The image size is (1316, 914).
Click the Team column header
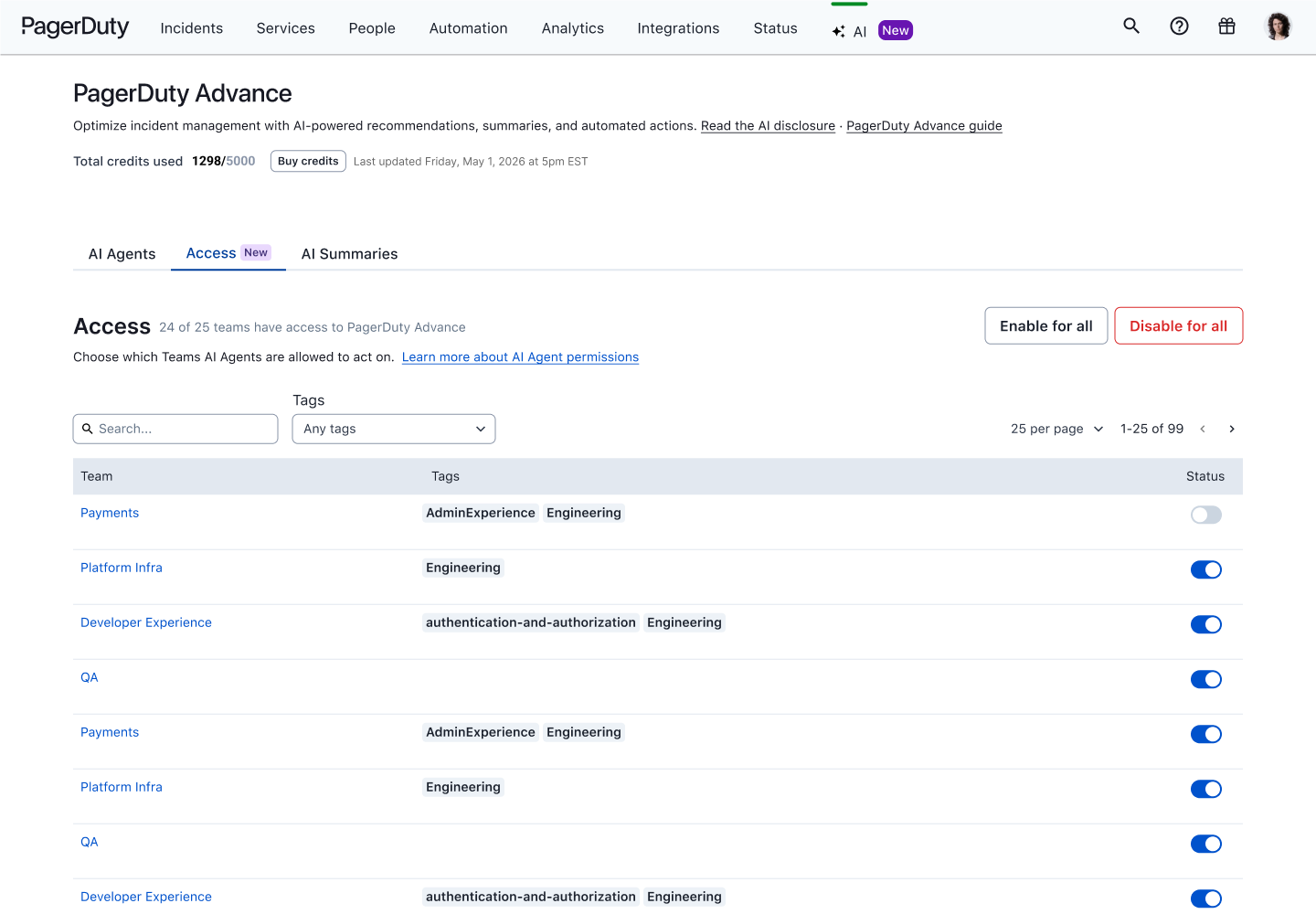point(97,476)
